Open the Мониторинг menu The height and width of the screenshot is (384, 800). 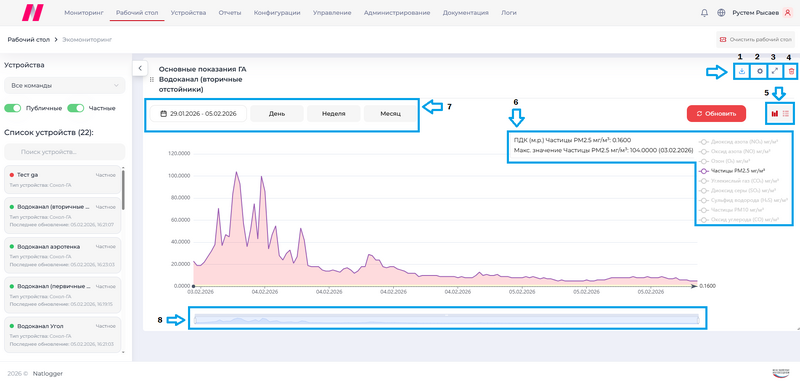(84, 13)
